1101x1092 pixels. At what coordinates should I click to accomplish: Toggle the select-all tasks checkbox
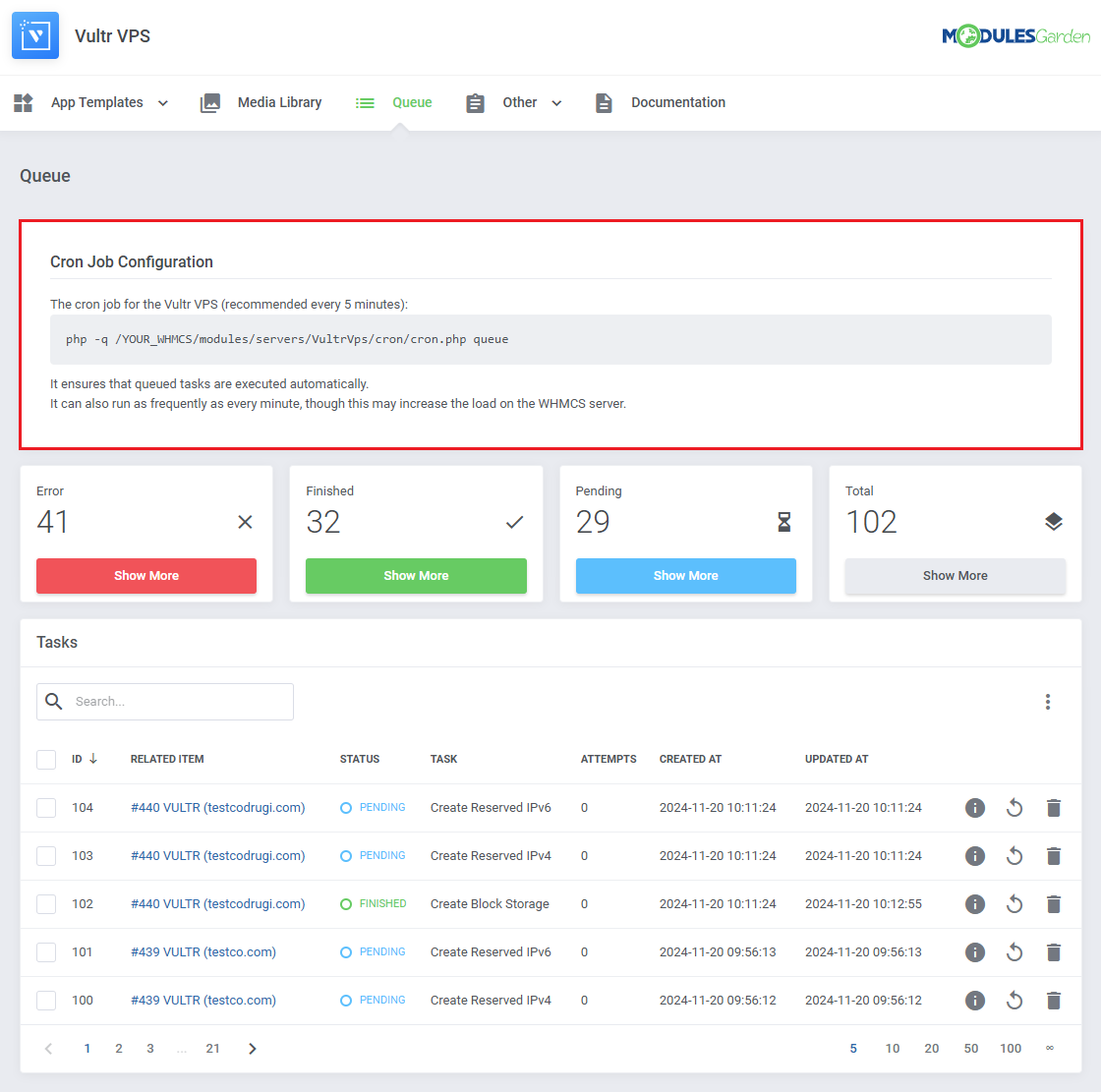coord(46,759)
